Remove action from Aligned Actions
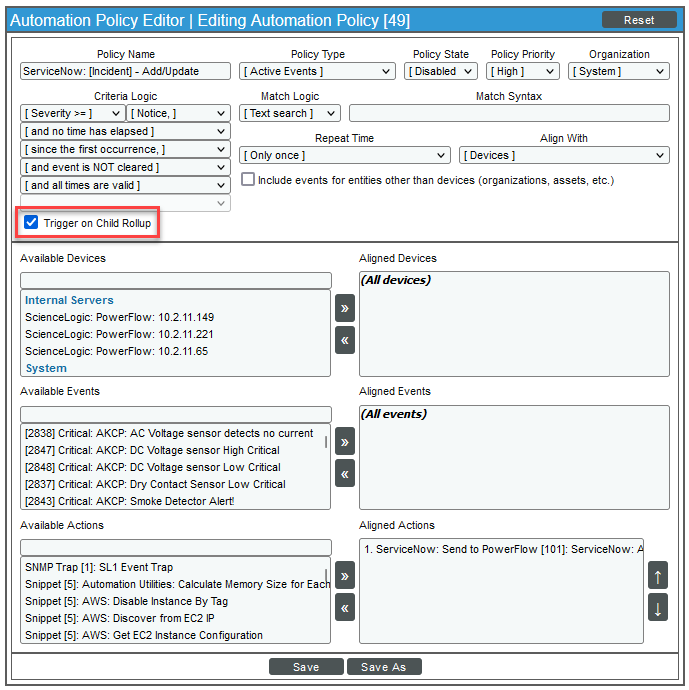Viewport: 689px width, 690px height. click(x=345, y=607)
